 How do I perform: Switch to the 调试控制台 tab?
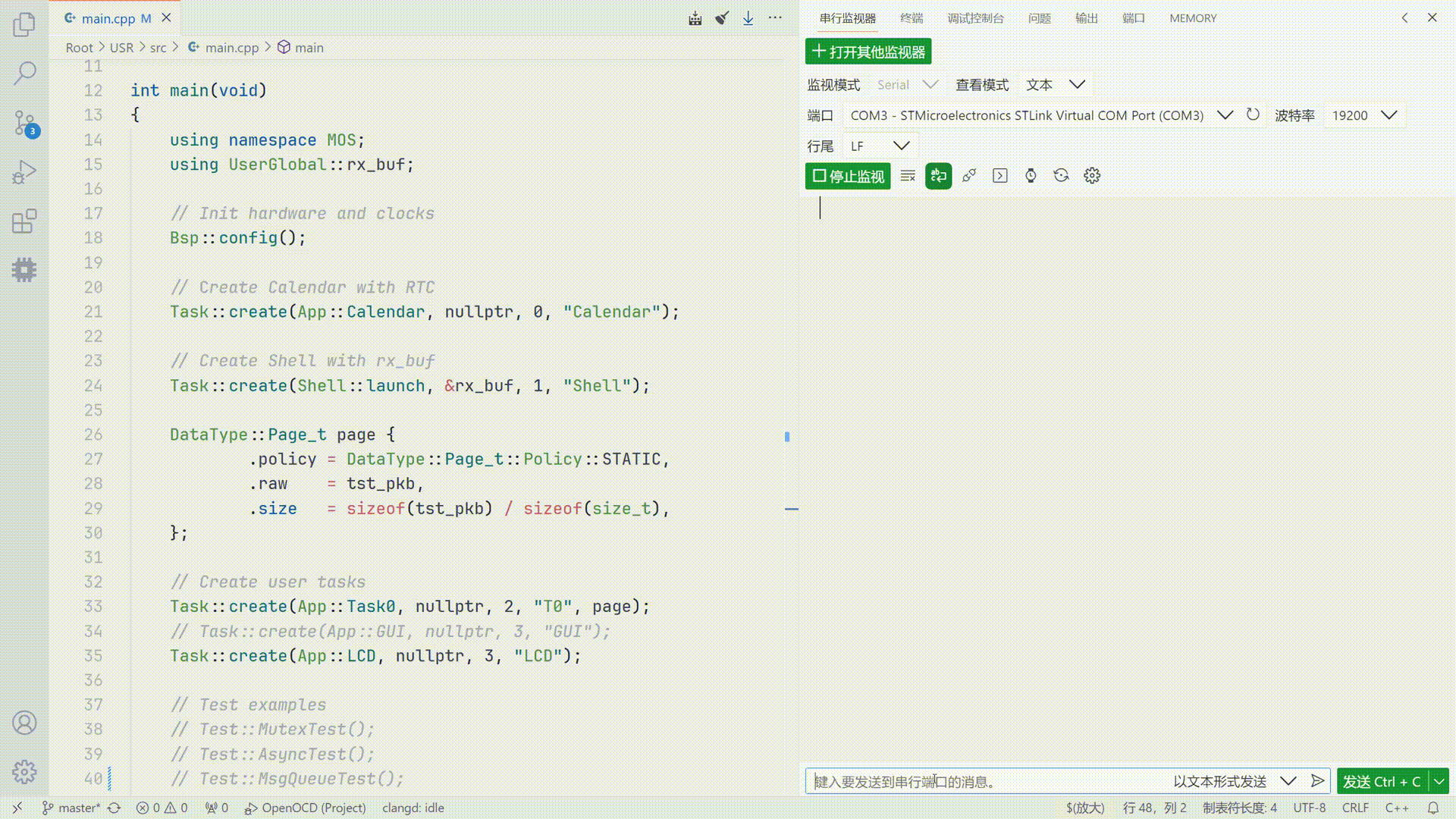click(975, 18)
